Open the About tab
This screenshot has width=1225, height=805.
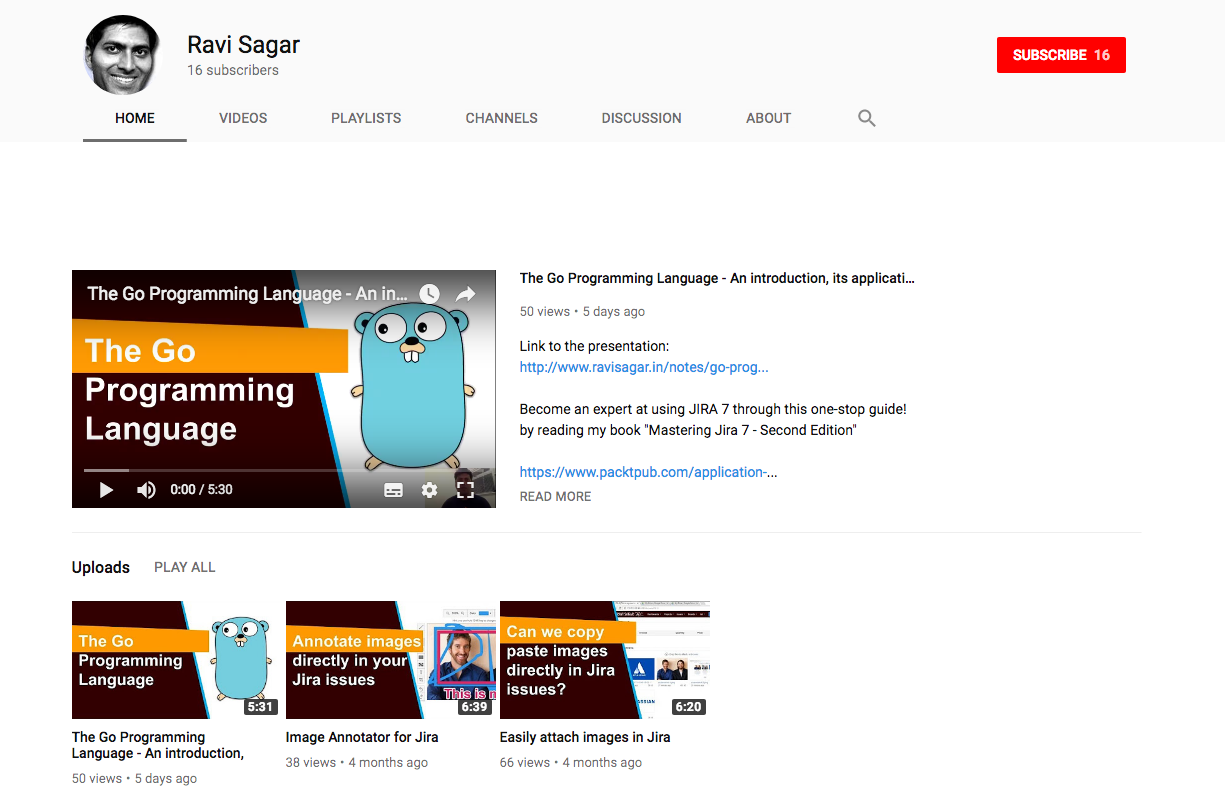768,118
